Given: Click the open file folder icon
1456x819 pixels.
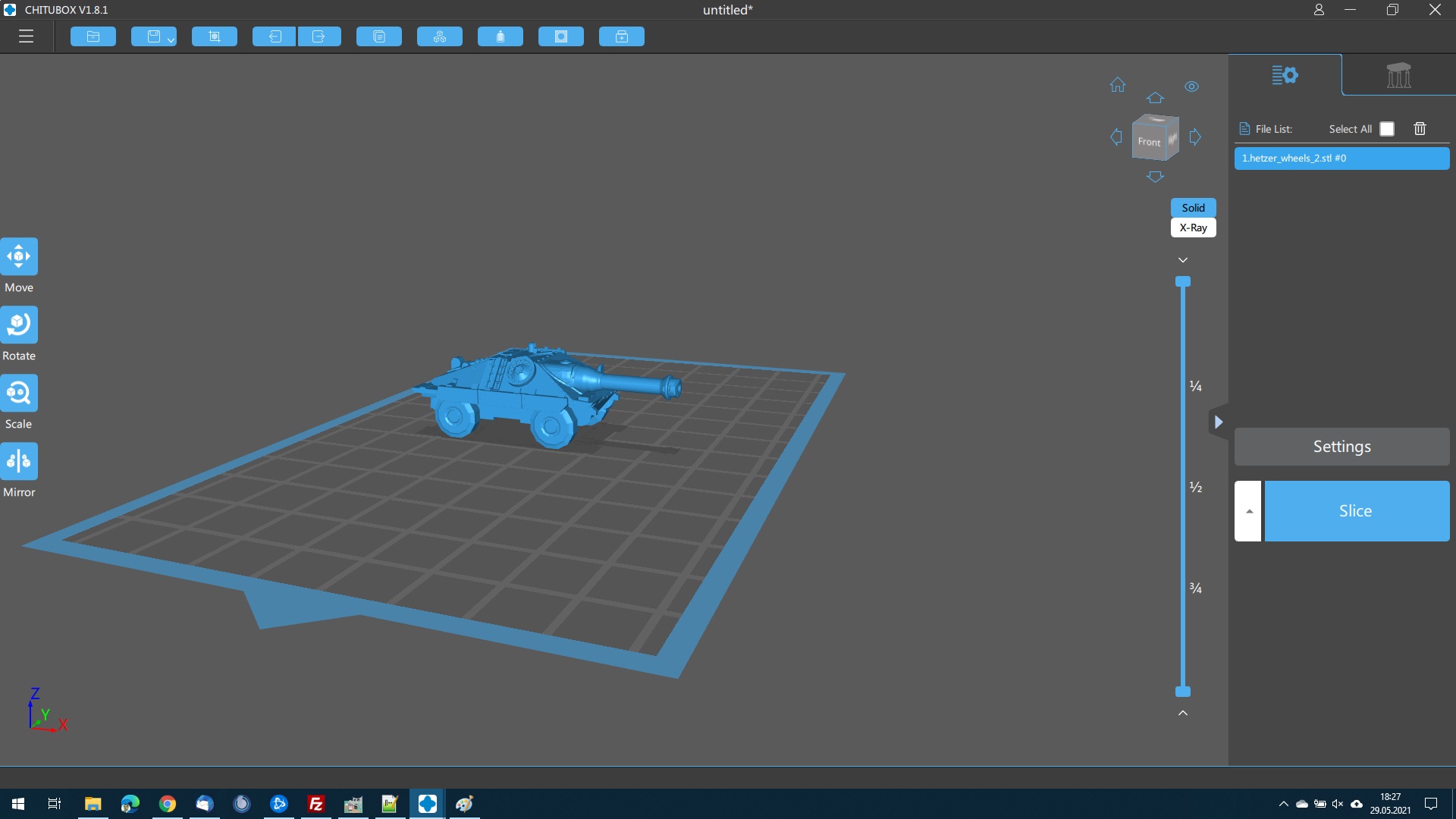Looking at the screenshot, I should (93, 36).
